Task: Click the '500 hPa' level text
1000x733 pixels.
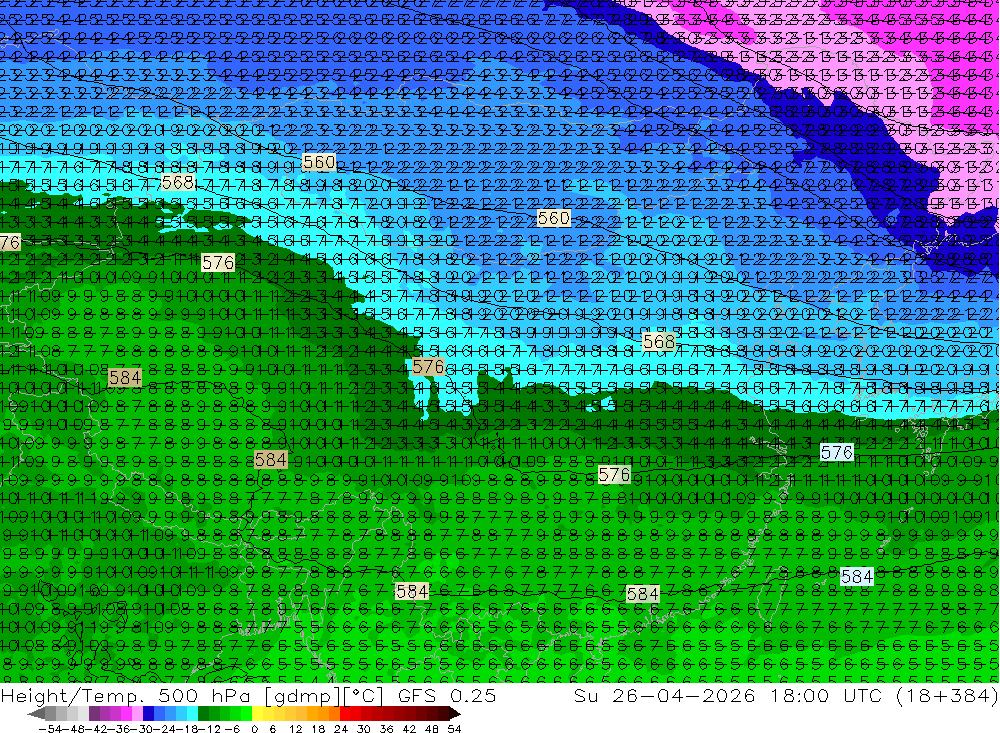Action: click(202, 696)
